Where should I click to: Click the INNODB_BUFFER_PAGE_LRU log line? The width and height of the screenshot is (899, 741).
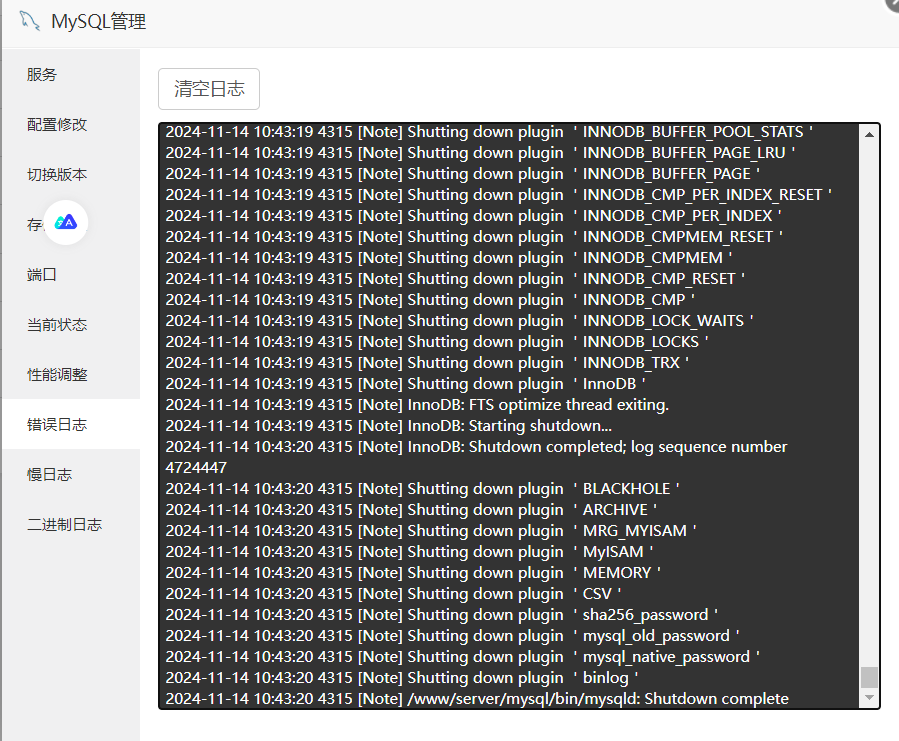(x=480, y=153)
